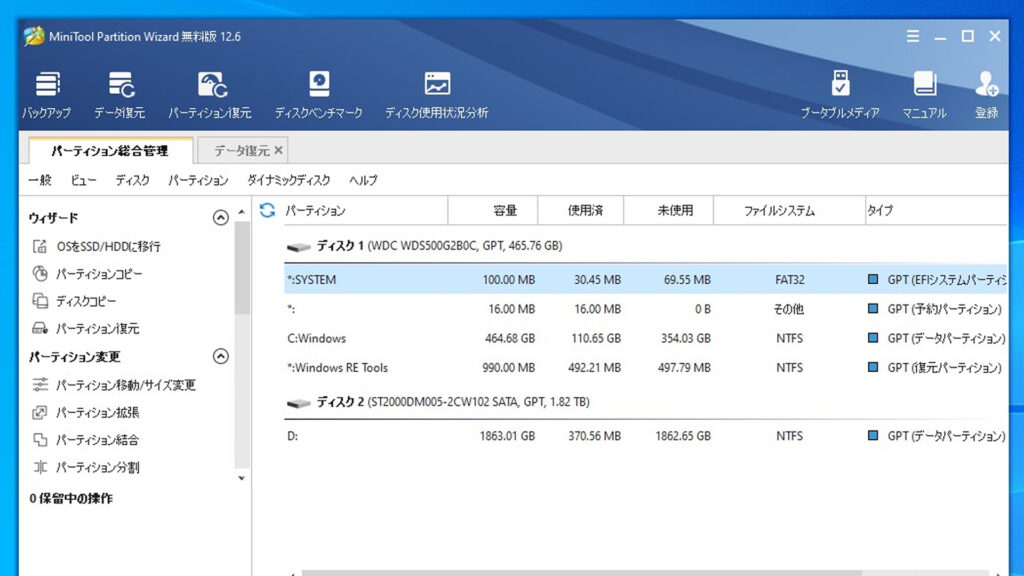The width and height of the screenshot is (1024, 576).
Task: Select the *:Windows RE Tools partition row
Action: [x=645, y=368]
